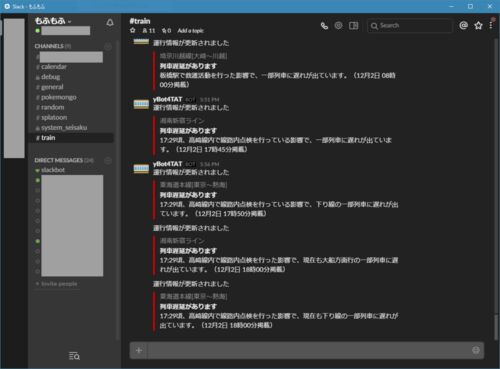Toggle channel details pane
Viewport: 500px width, 369px height.
click(353, 26)
